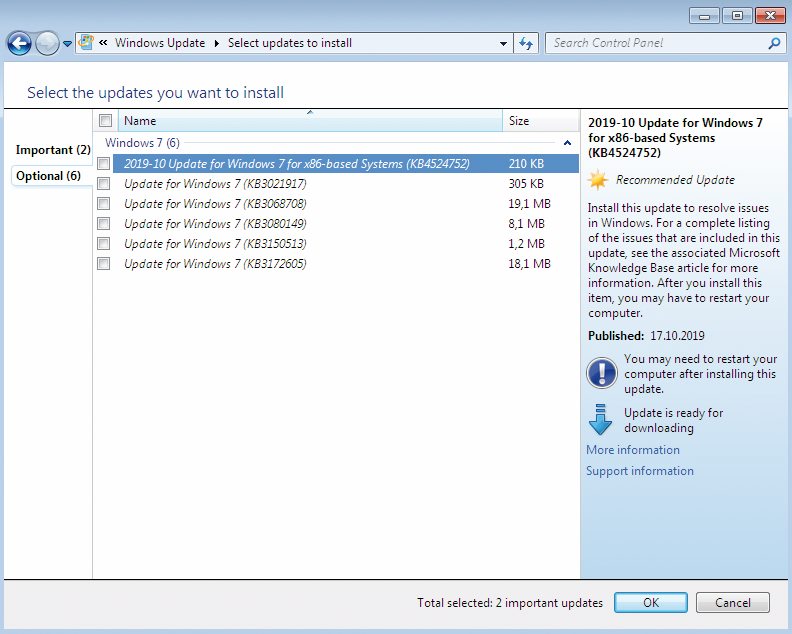Viewport: 792px width, 634px height.
Task: Collapse the Windows 7 (6) group
Action: tap(567, 143)
